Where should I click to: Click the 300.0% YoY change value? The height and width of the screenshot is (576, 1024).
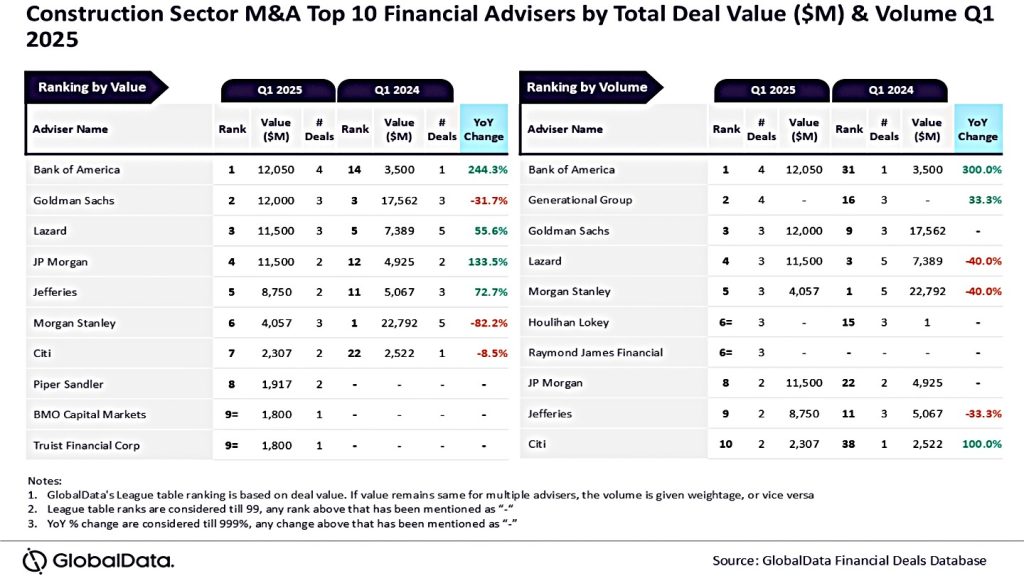982,170
